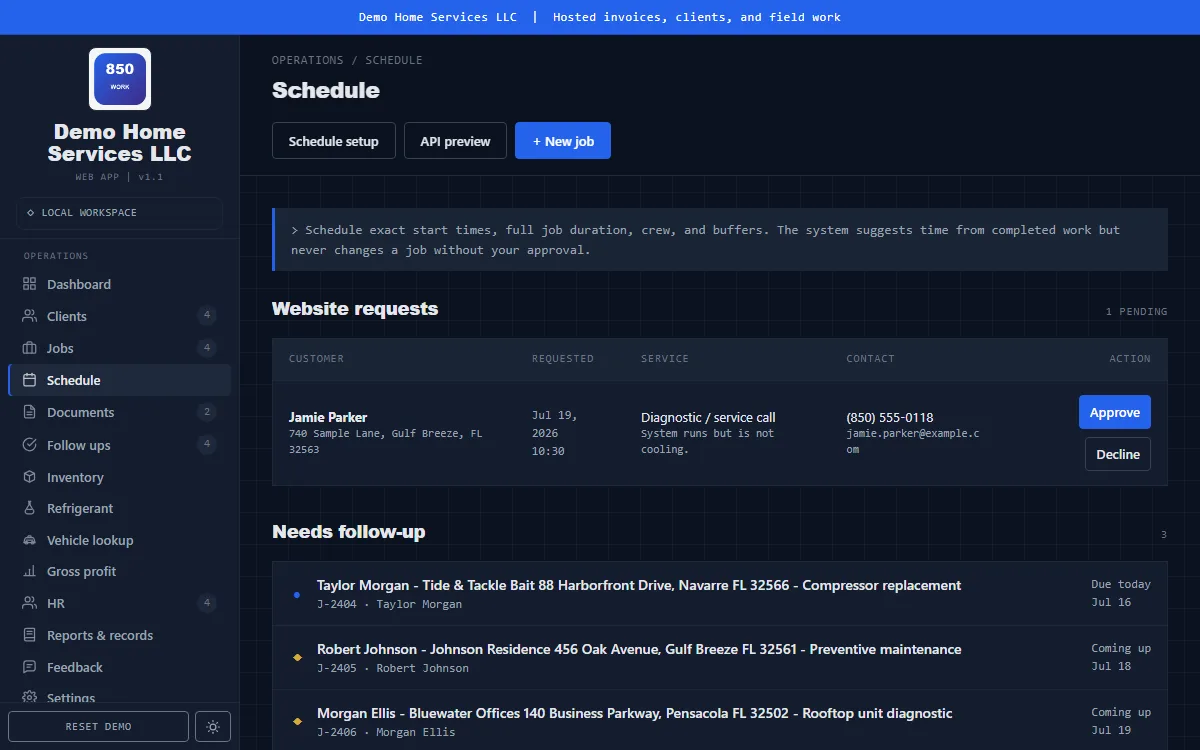The height and width of the screenshot is (750, 1200).
Task: Click Coming up Jul 19 label
Action: tap(1121, 721)
